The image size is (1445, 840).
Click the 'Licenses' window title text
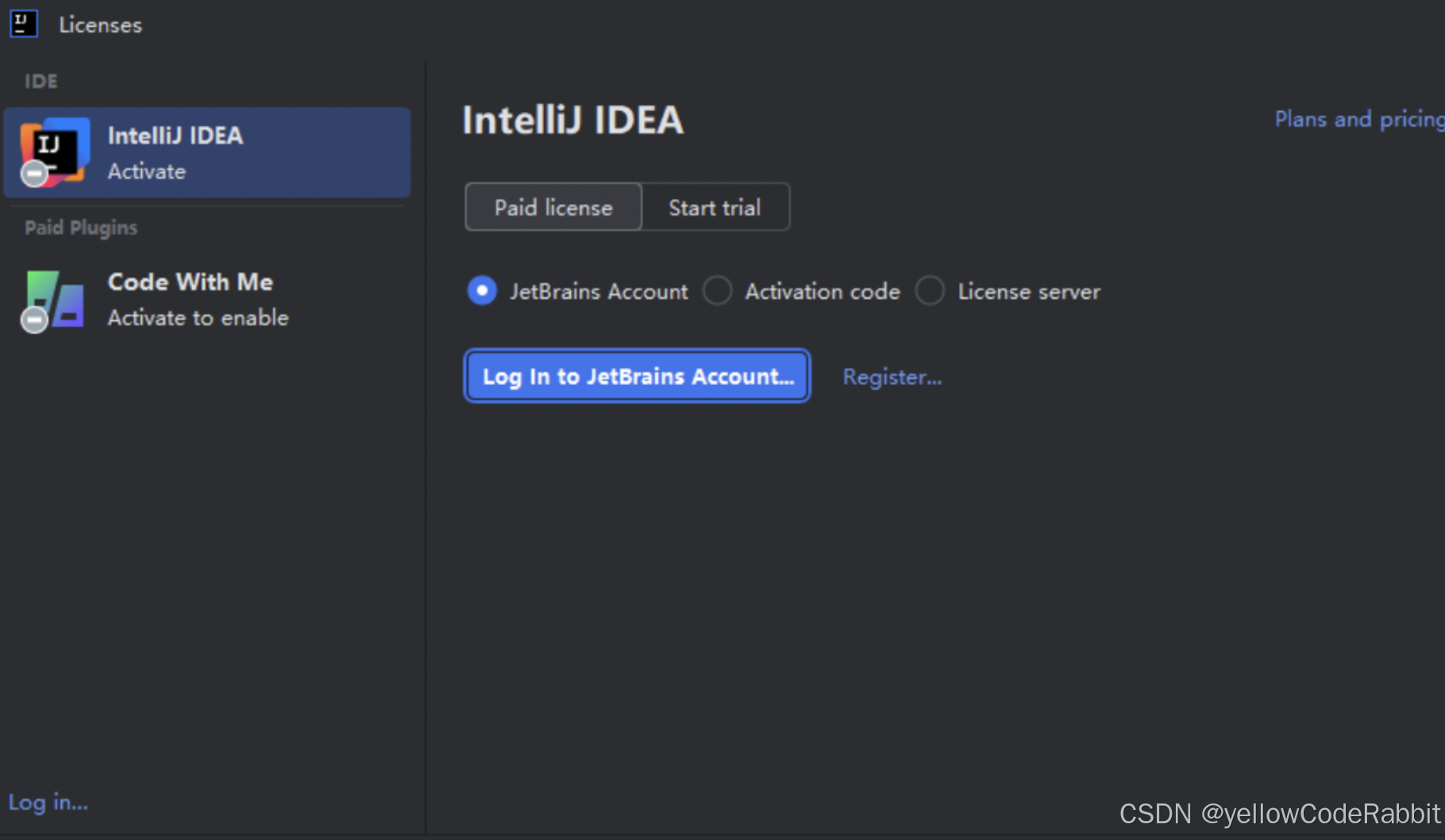point(101,25)
